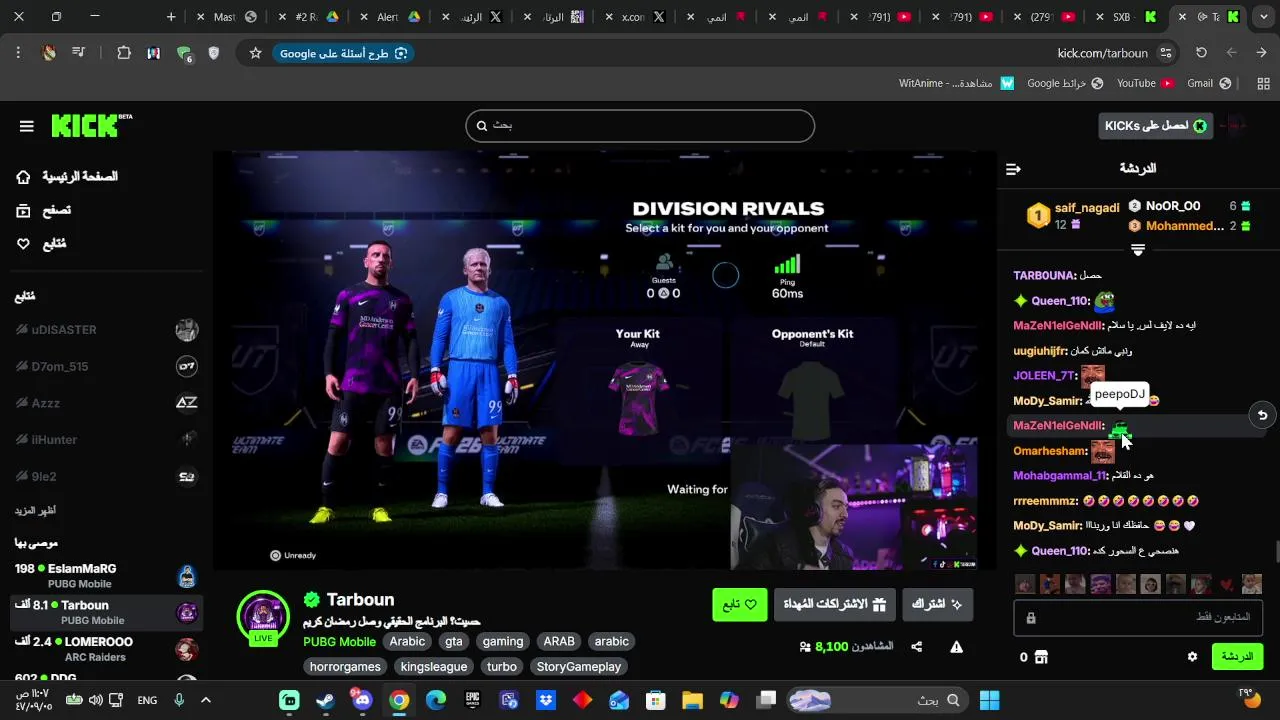
Task: Click the gta stream tag
Action: (454, 641)
